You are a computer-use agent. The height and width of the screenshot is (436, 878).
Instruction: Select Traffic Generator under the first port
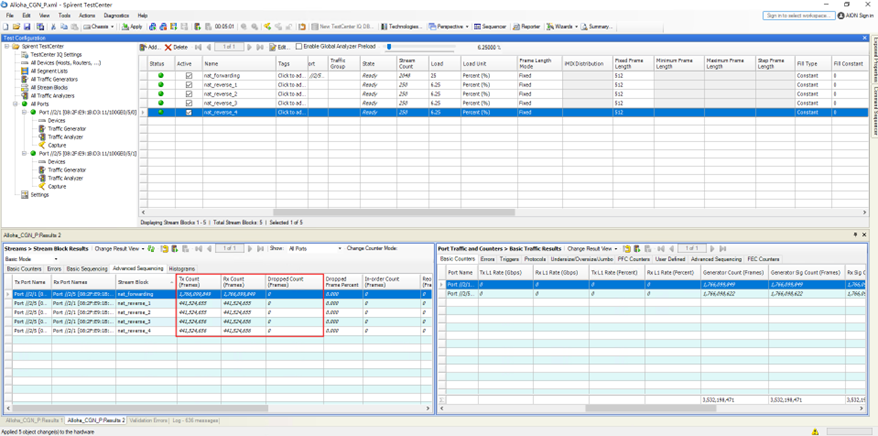(x=67, y=129)
